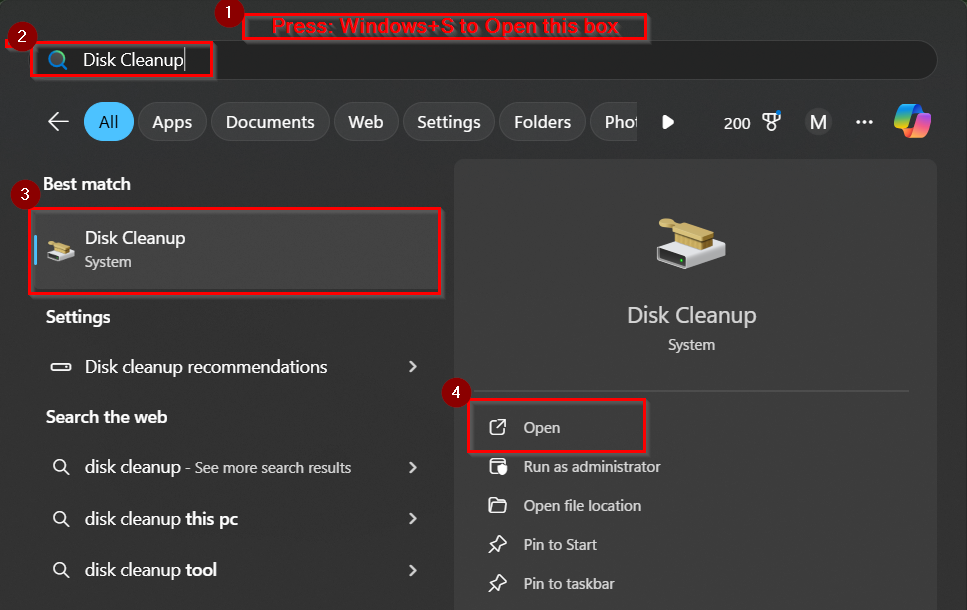Click the folder icon beside Open file location

(x=498, y=506)
